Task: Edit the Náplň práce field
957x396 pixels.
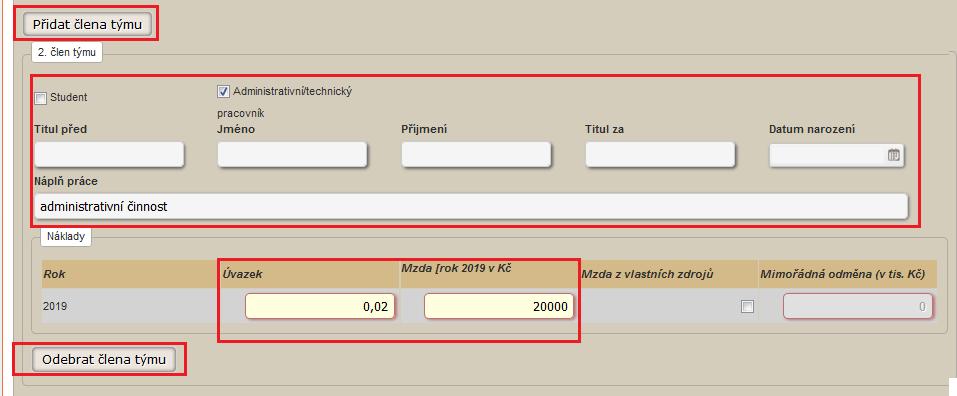Action: click(x=471, y=207)
